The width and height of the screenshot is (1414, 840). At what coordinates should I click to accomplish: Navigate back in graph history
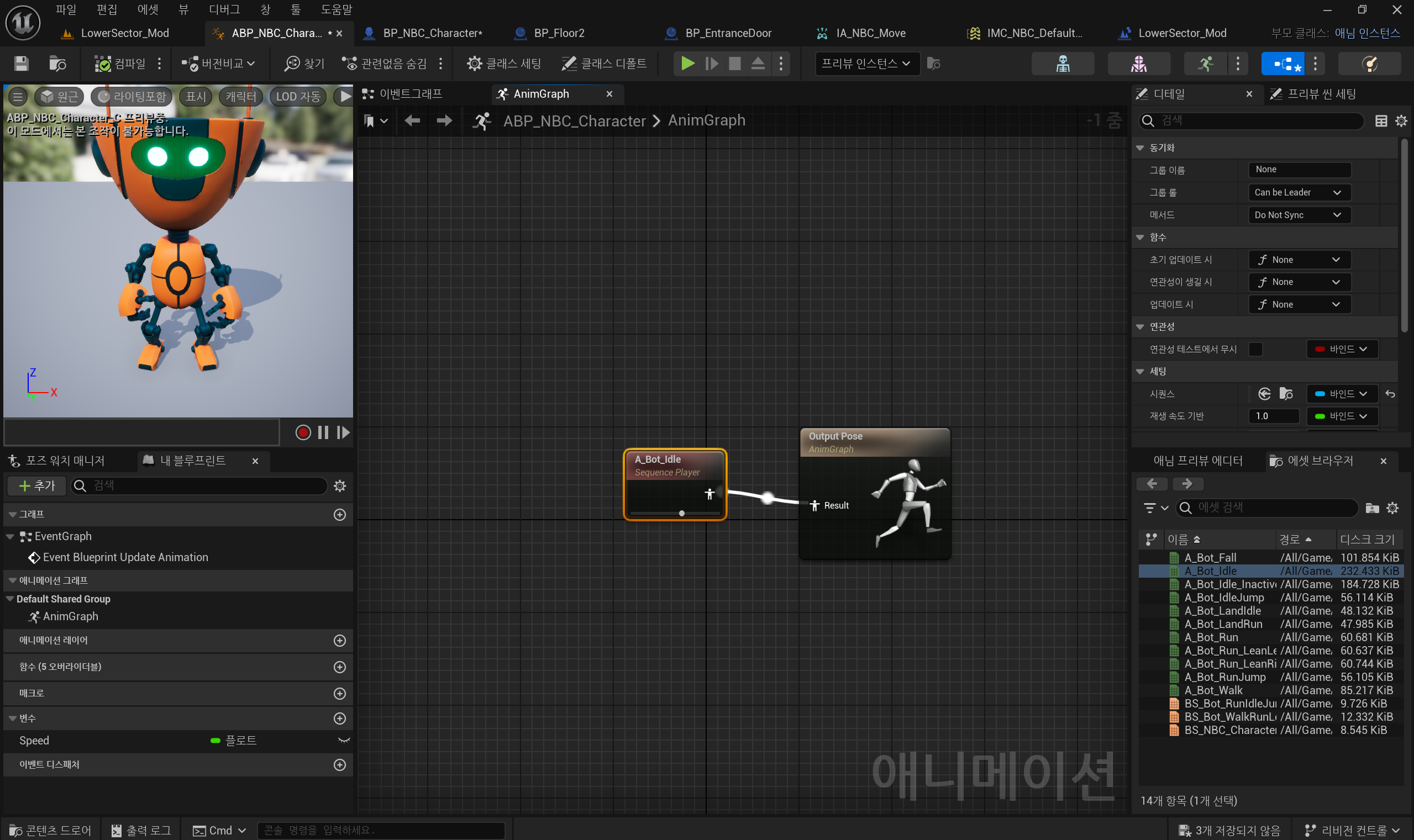click(x=412, y=120)
